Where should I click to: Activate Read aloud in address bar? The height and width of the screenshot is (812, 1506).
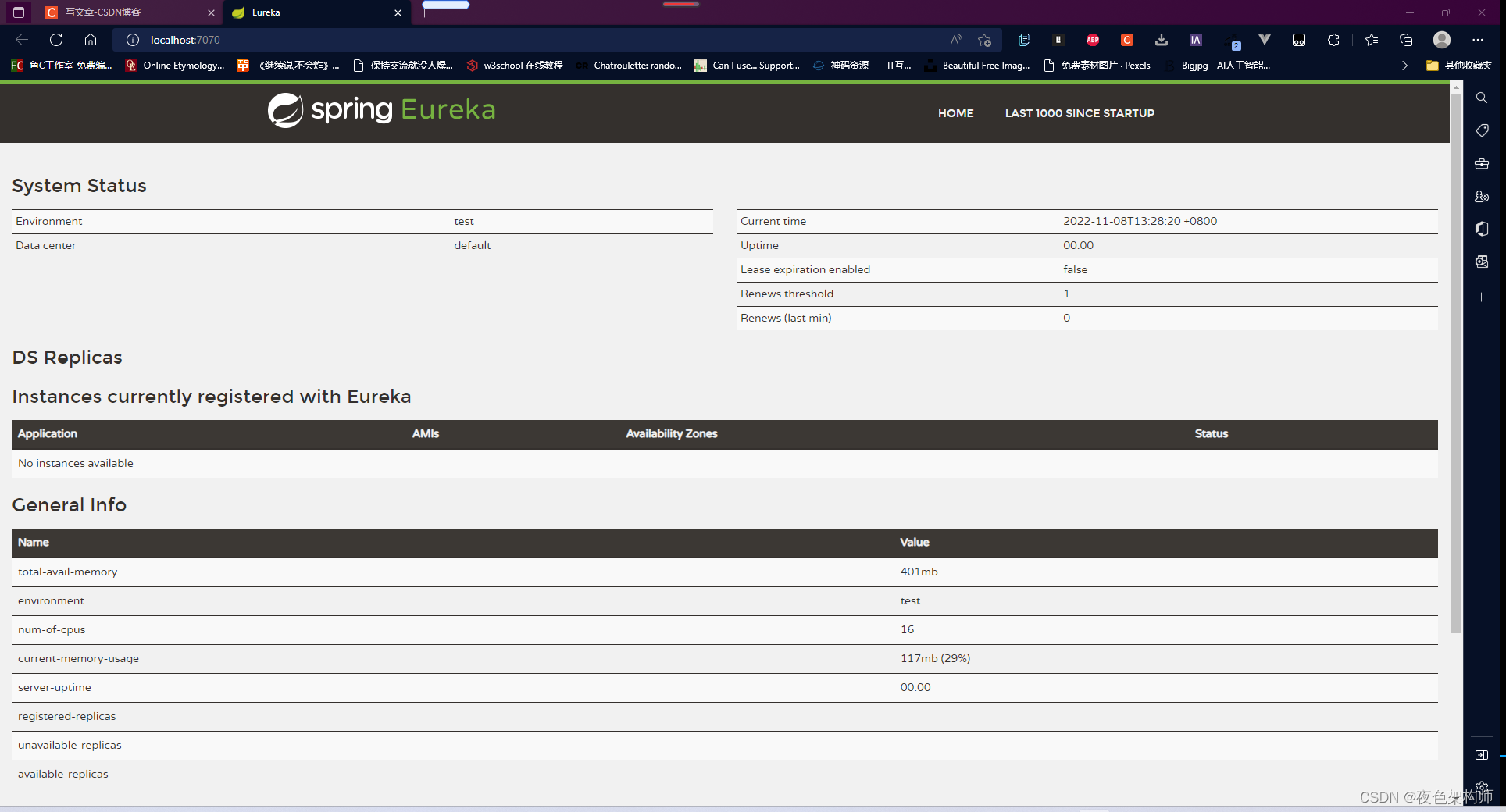pos(956,40)
